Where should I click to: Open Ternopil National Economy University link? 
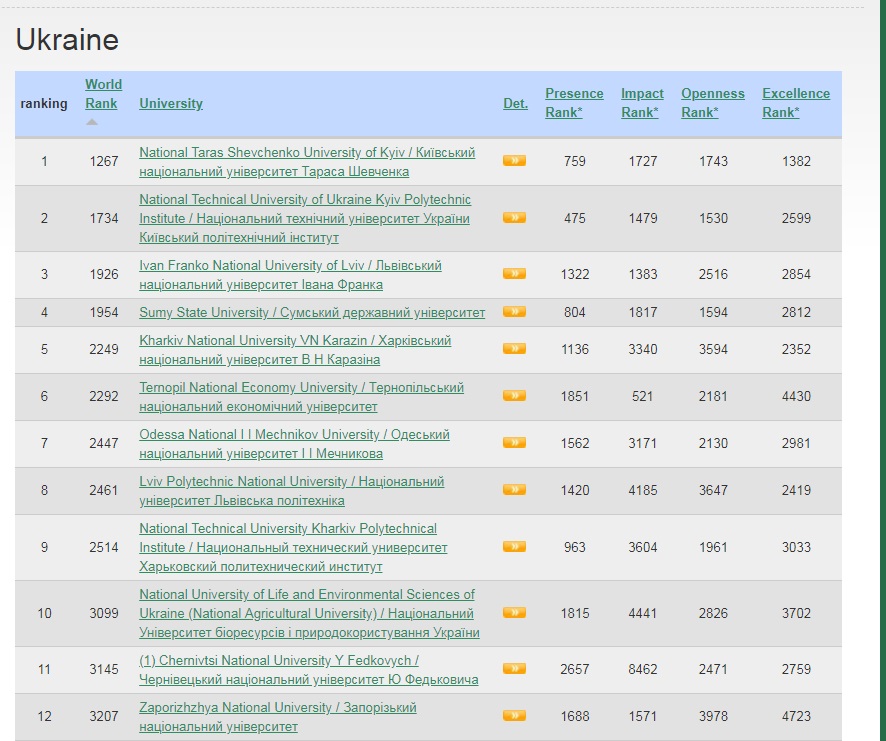302,397
